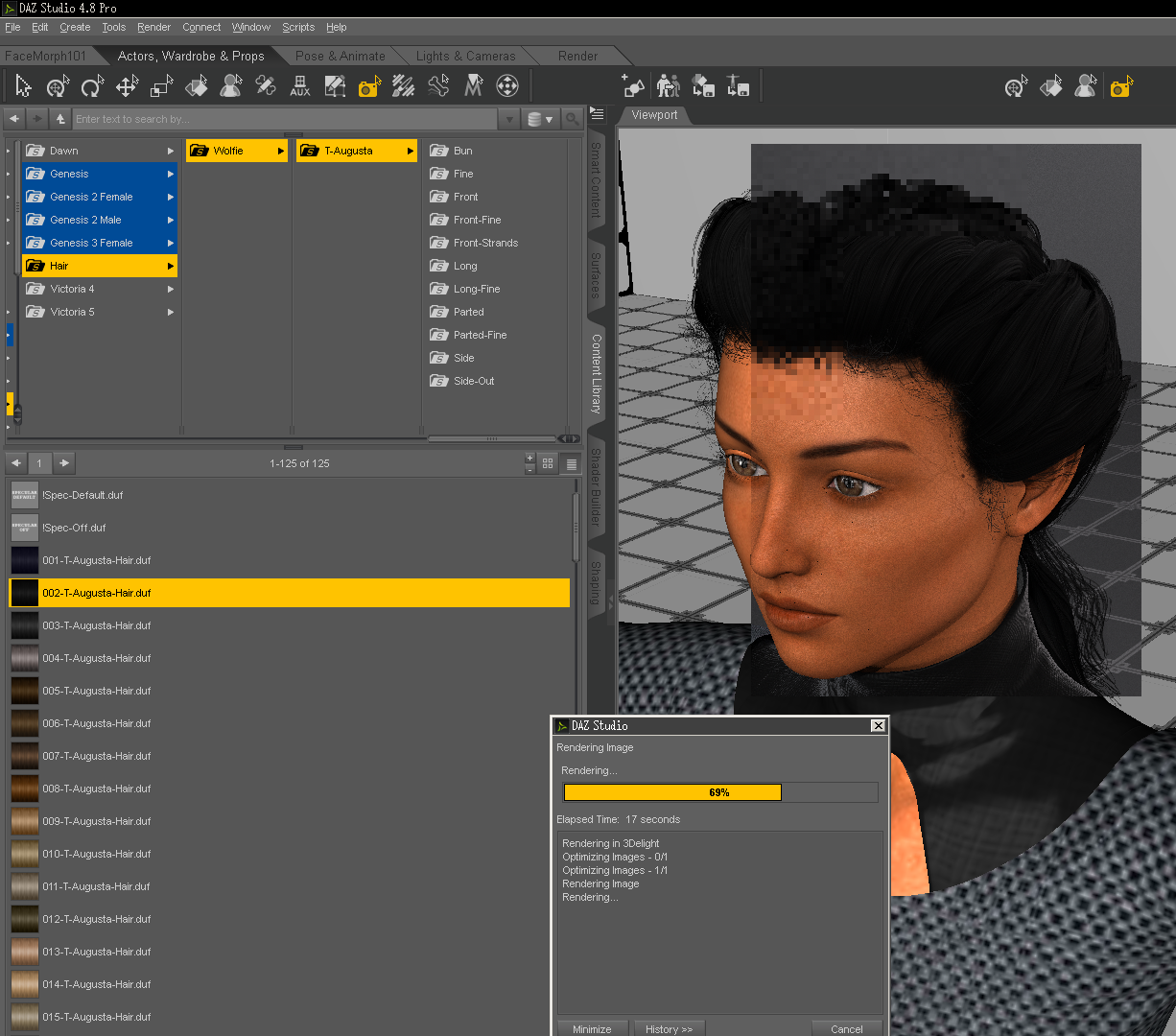Go forward in content library navigation
Viewport: 1176px width, 1036px height.
click(37, 119)
